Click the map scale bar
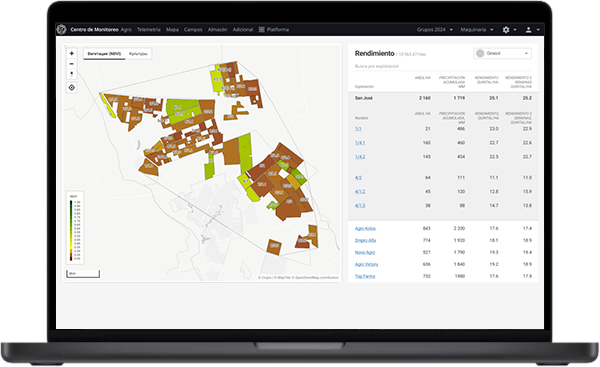The image size is (600, 367). coord(83,274)
